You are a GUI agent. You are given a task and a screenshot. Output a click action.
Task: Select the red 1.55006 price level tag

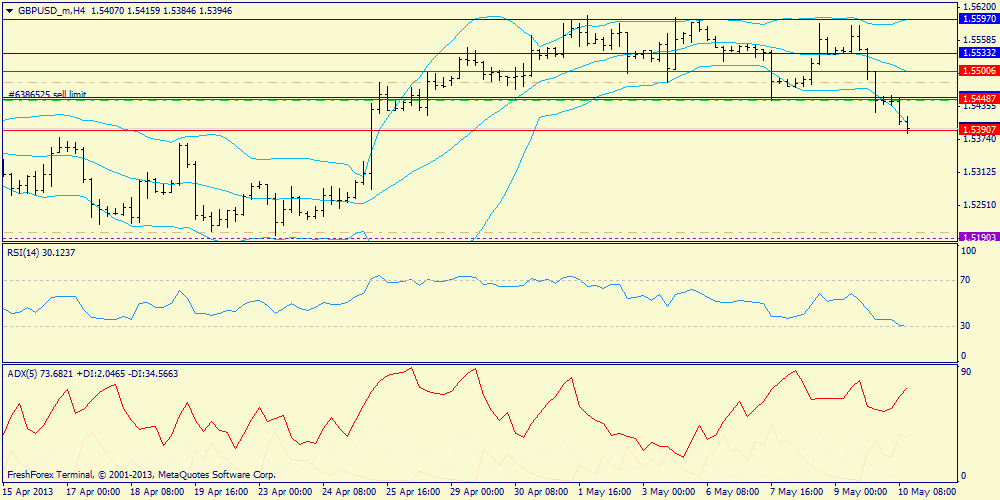click(977, 71)
